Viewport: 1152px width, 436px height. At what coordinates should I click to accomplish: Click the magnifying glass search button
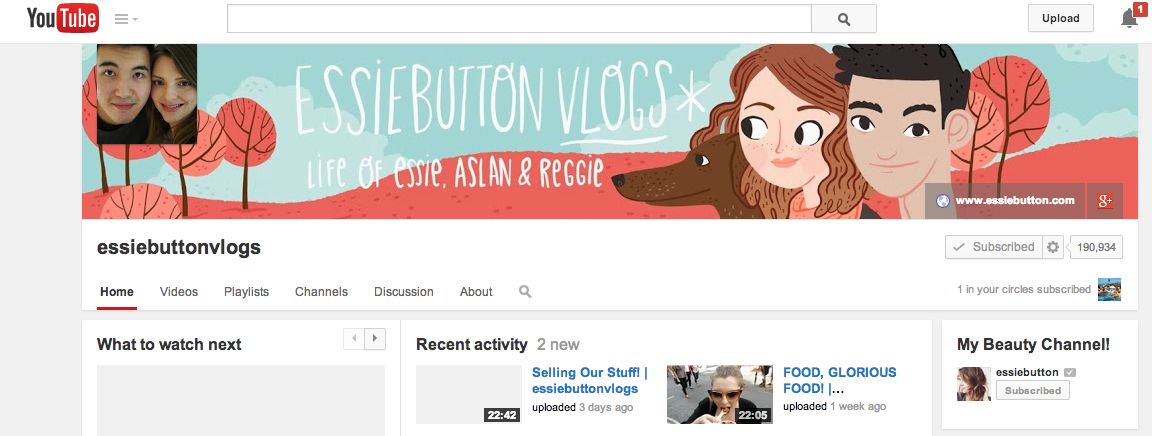pos(843,18)
